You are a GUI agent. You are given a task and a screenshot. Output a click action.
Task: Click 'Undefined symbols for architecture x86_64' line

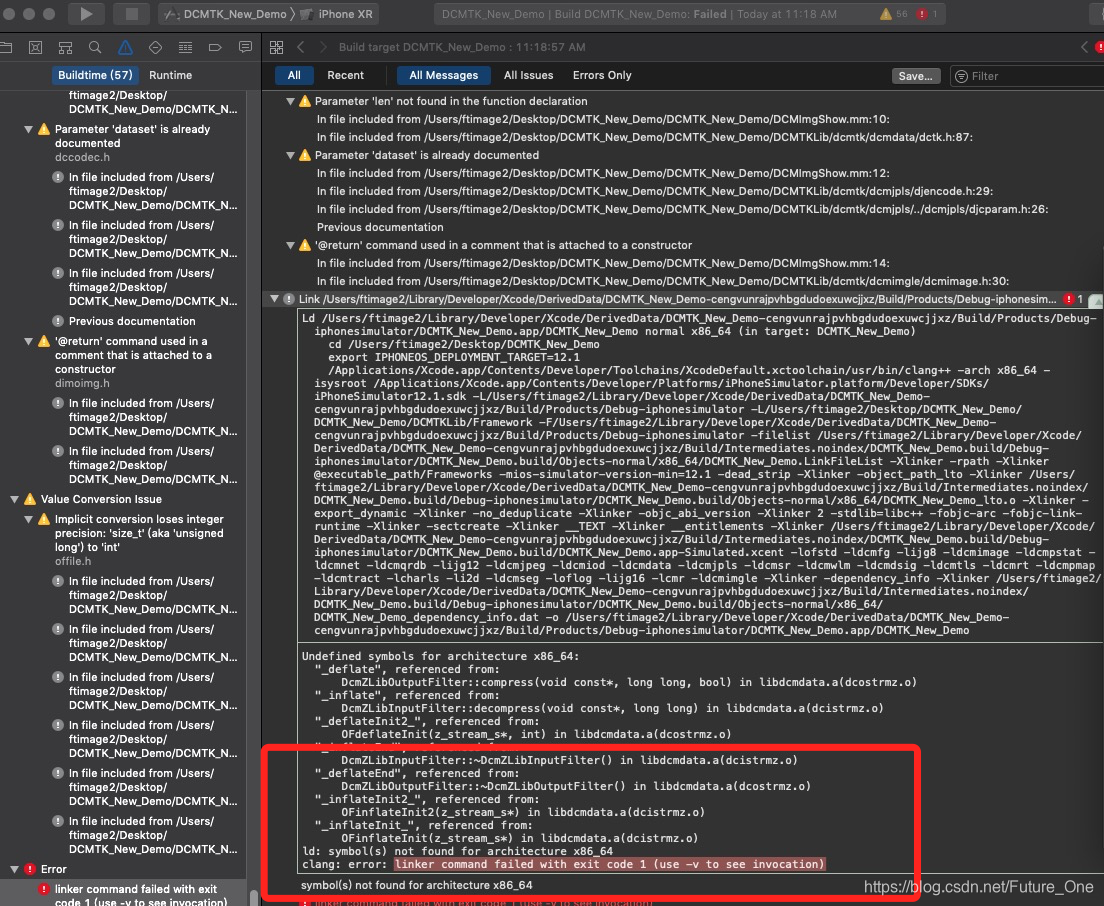pyautogui.click(x=440, y=656)
